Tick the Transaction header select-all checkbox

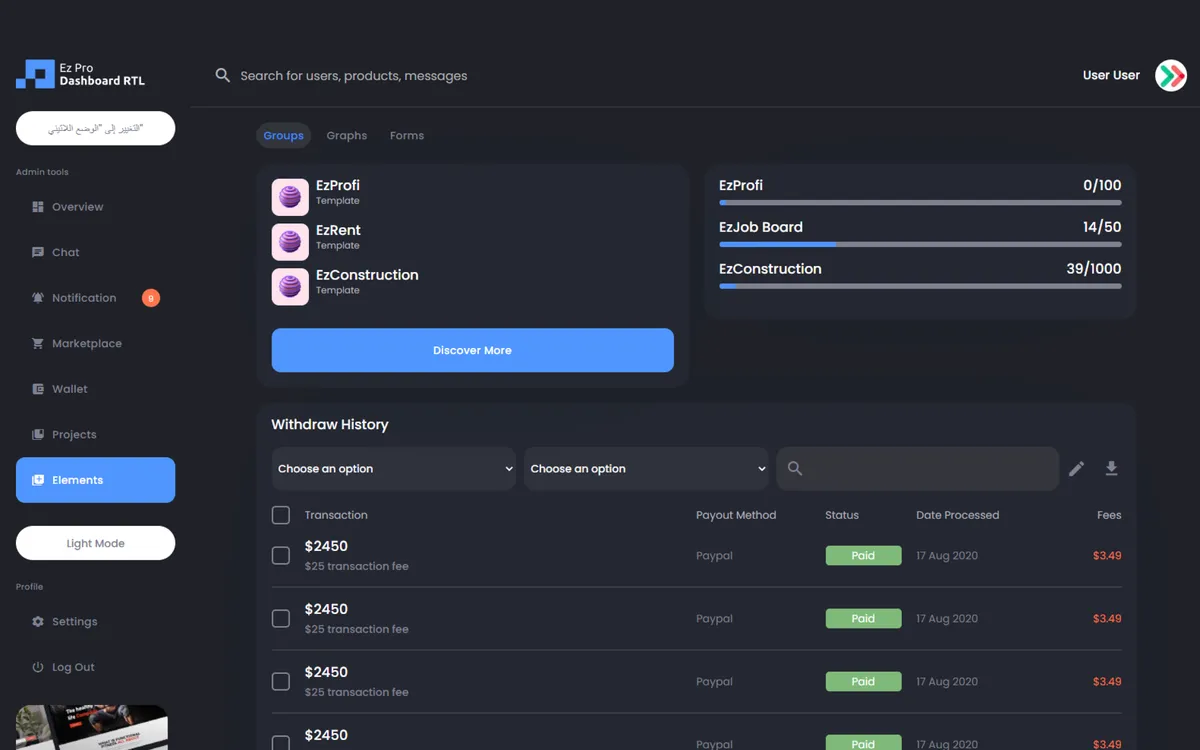tap(281, 515)
